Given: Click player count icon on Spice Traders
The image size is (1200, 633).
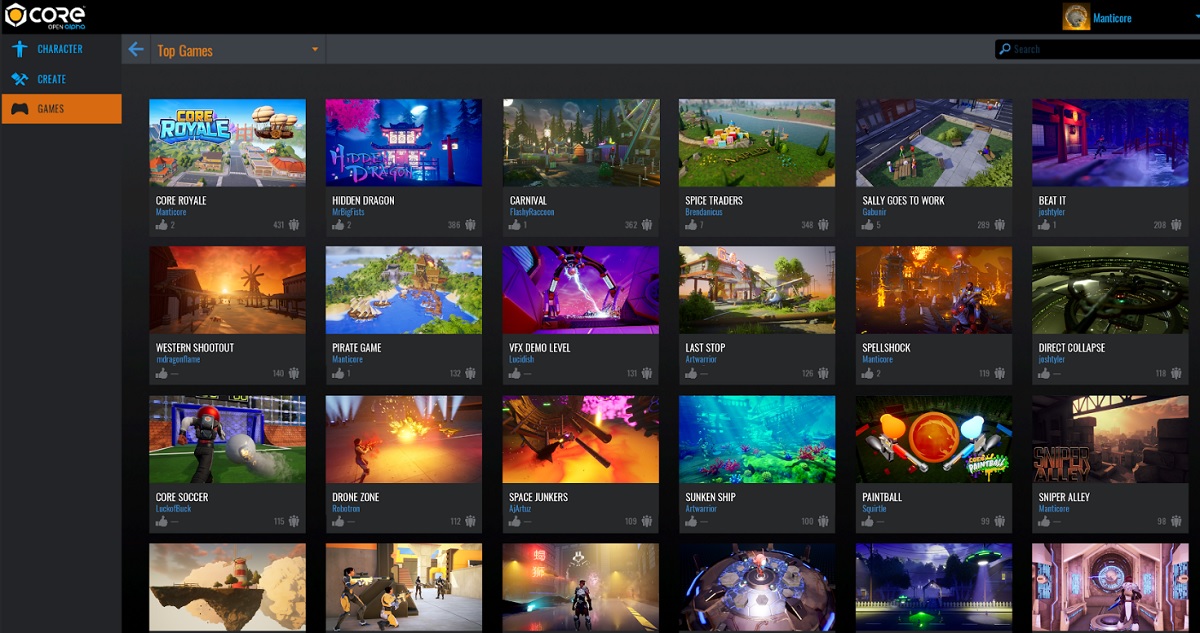Looking at the screenshot, I should [824, 225].
